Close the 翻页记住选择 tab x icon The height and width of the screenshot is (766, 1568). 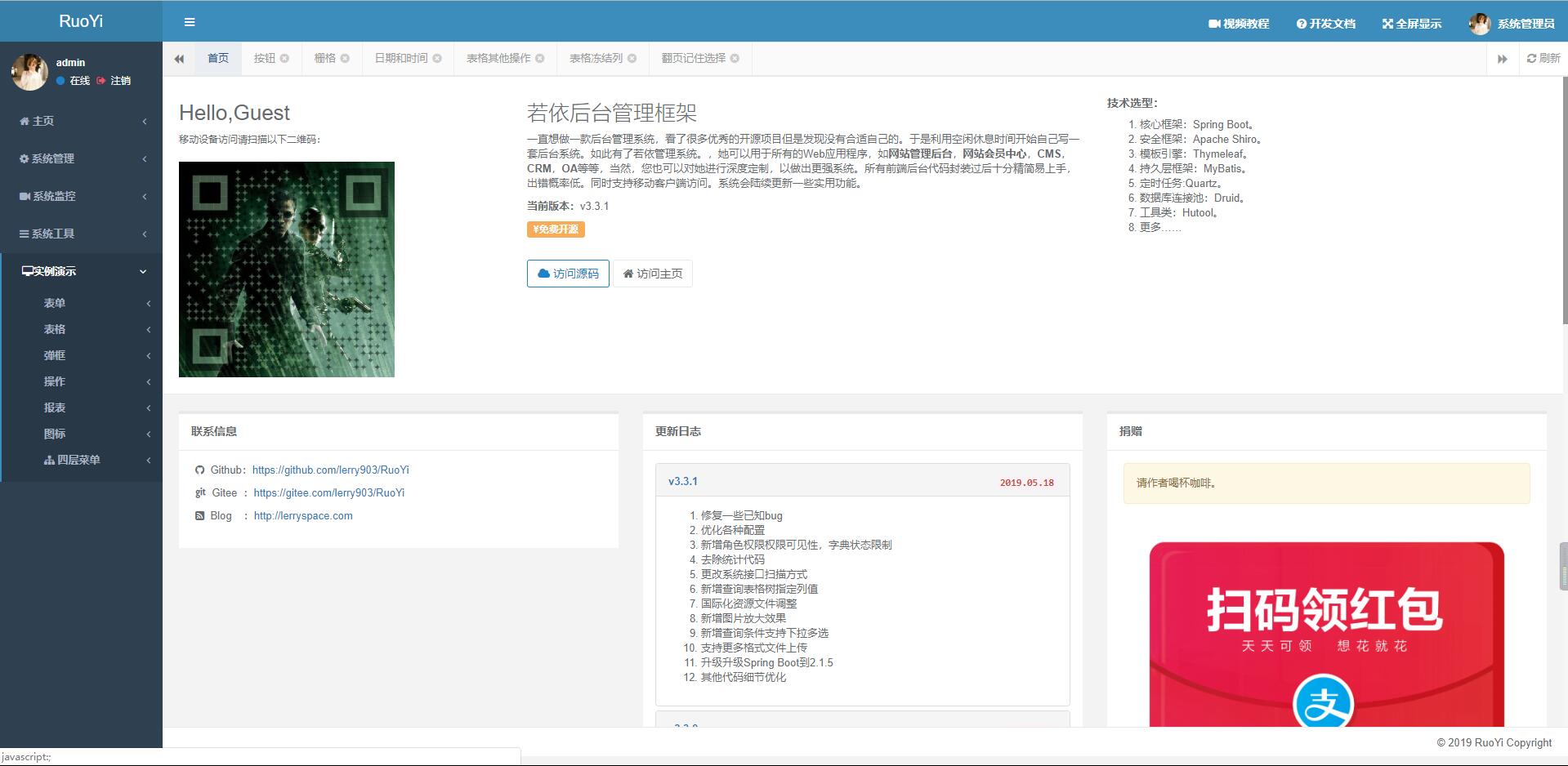[735, 58]
